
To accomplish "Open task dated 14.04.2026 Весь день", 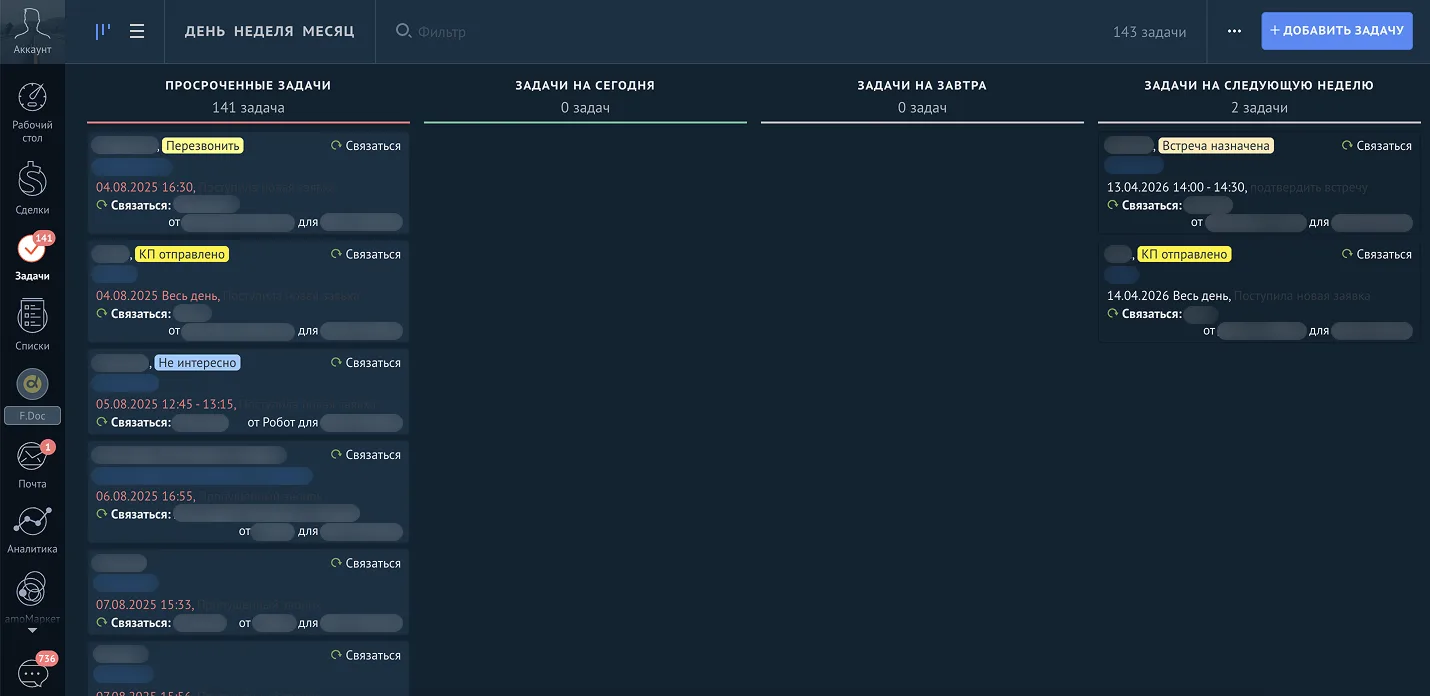I will (1259, 291).
